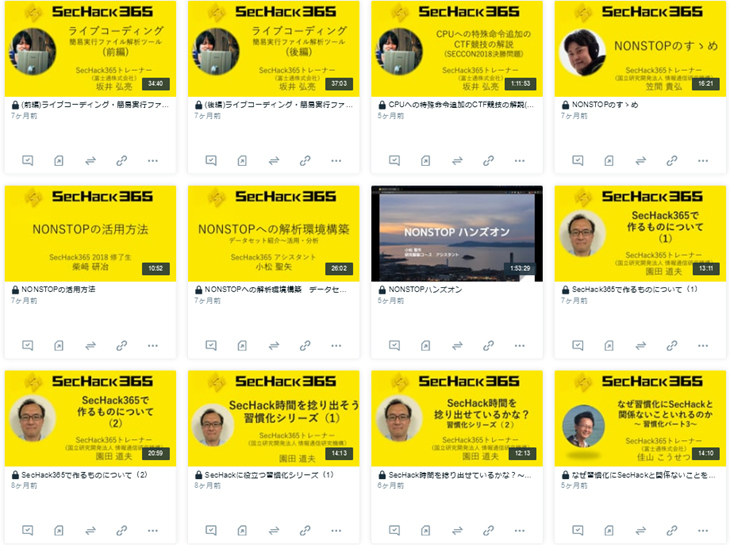
Task: Play the NONSTOP ハンズオン sunset thumbnail video
Action: point(457,234)
